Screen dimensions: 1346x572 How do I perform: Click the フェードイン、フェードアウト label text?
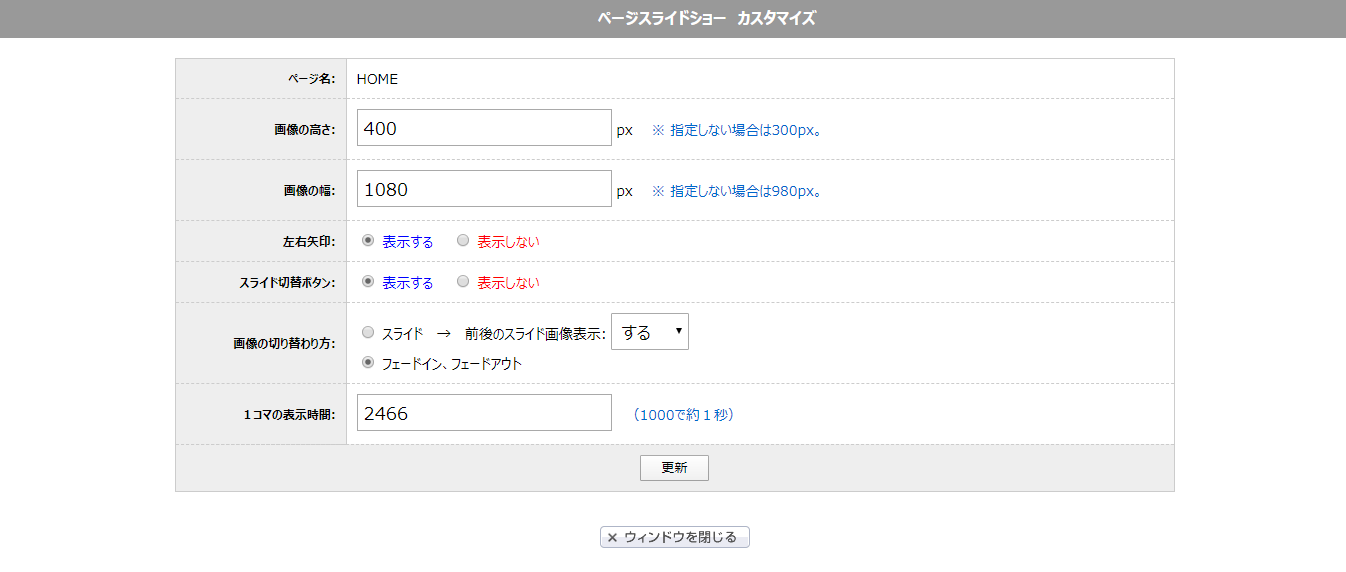(x=452, y=364)
